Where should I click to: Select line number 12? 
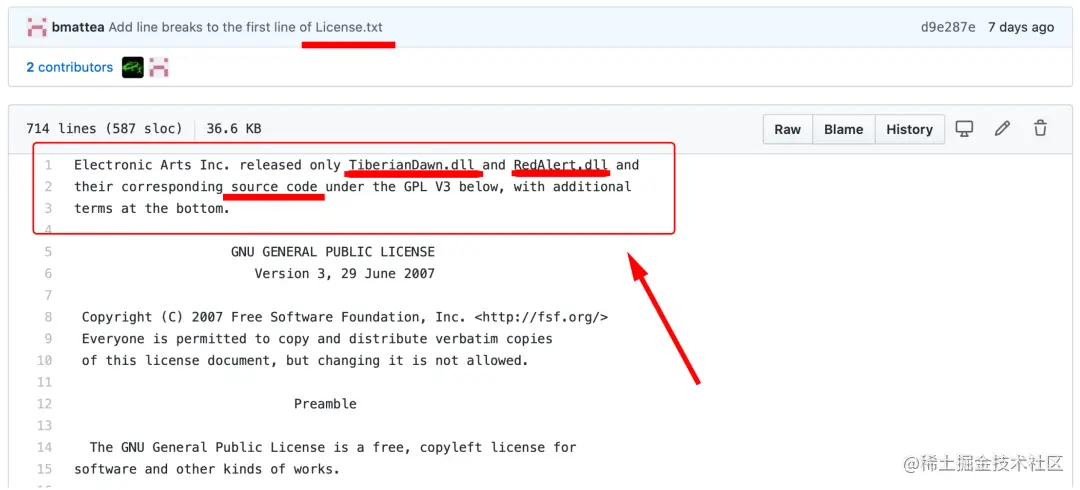coord(45,404)
